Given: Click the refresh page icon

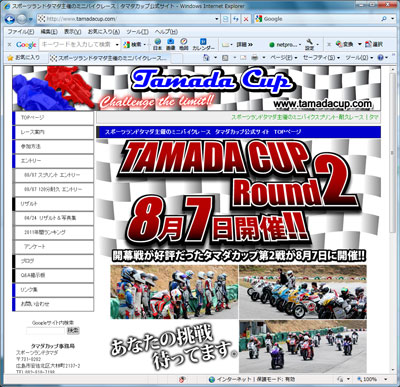Looking at the screenshot, I should [236, 19].
